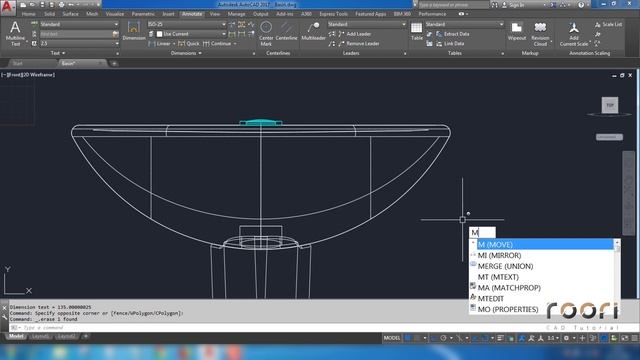Select the Revision Cloud tool

coord(540,34)
